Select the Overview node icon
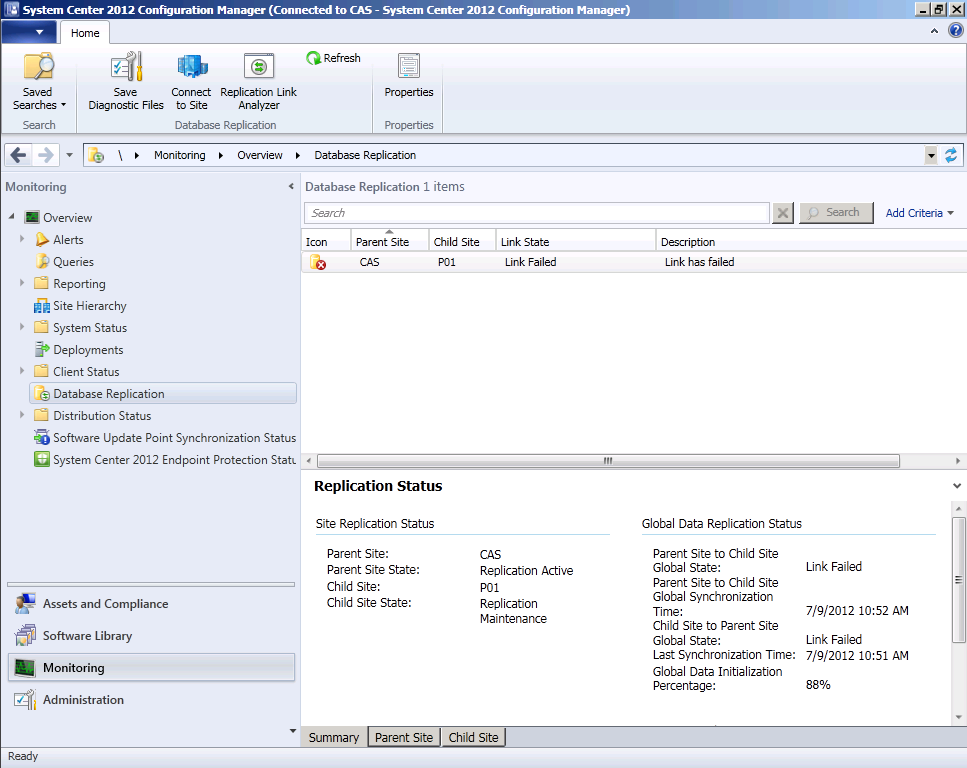The height and width of the screenshot is (768, 967). 32,217
